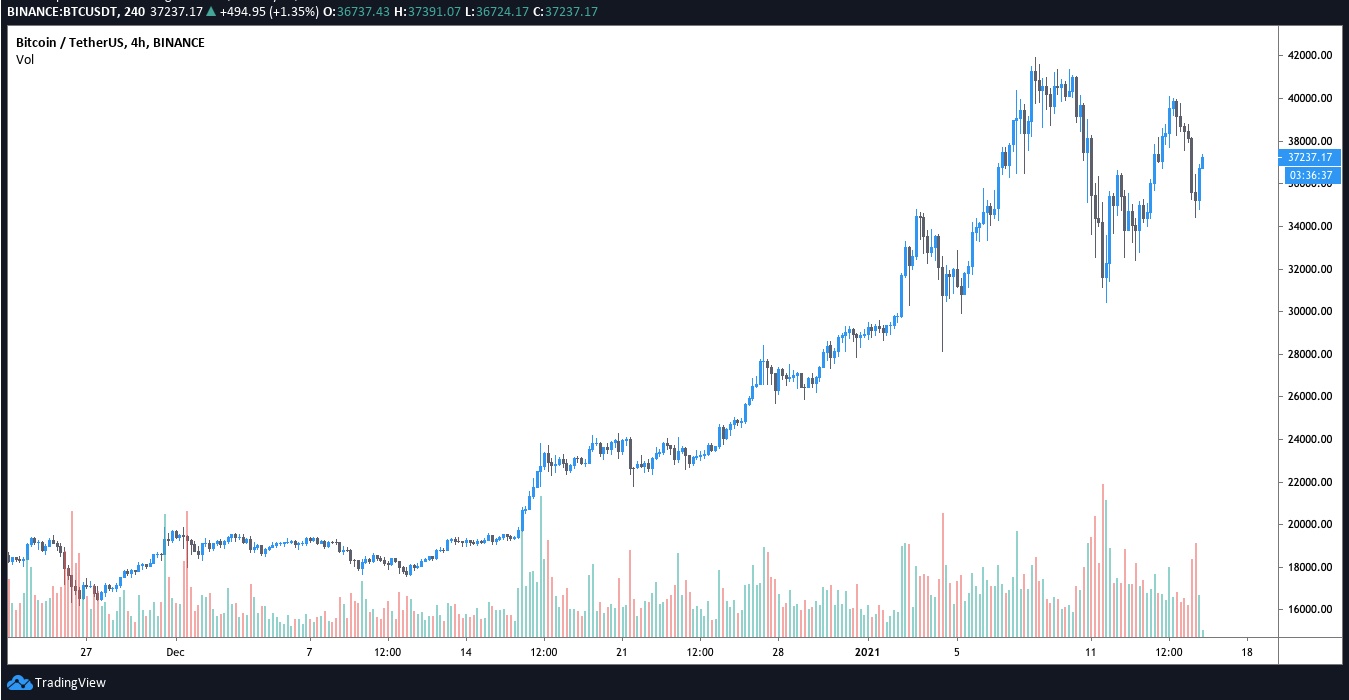Click the 7 date on time axis
The height and width of the screenshot is (700, 1349).
[x=309, y=652]
